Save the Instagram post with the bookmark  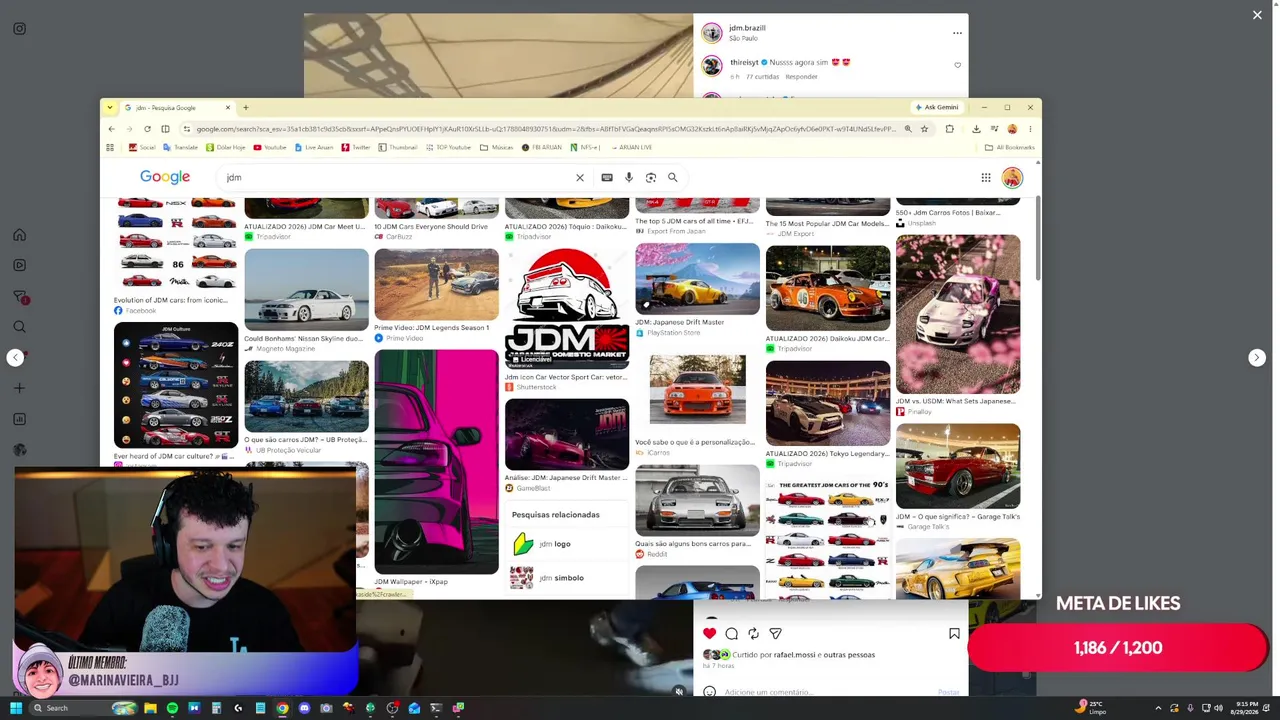(954, 633)
